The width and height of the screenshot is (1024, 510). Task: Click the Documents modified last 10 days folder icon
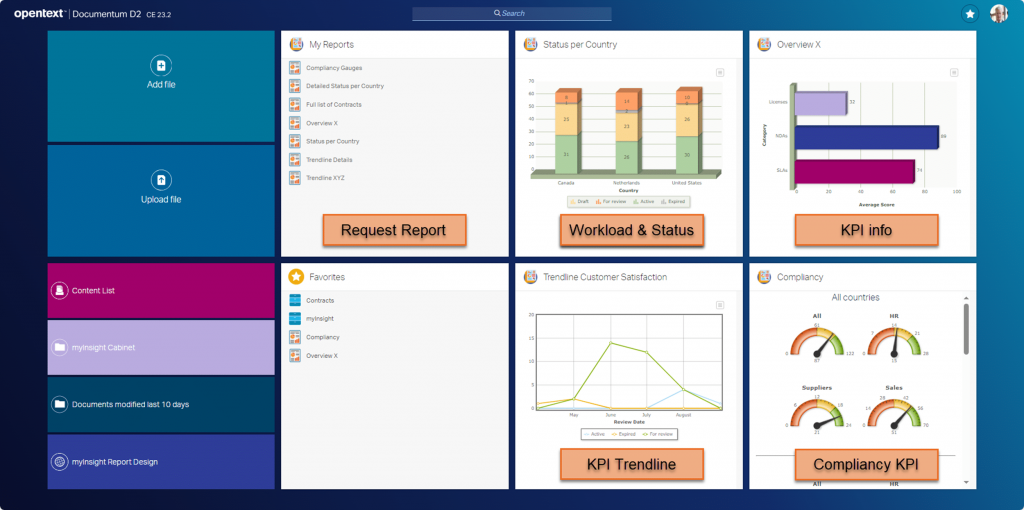59,404
